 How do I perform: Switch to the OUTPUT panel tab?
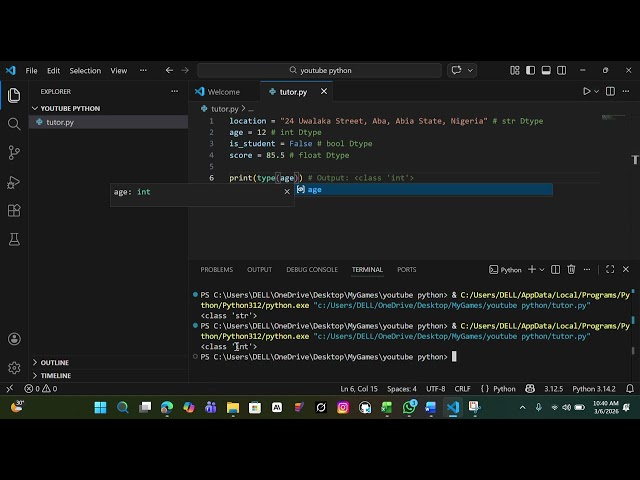click(x=259, y=270)
